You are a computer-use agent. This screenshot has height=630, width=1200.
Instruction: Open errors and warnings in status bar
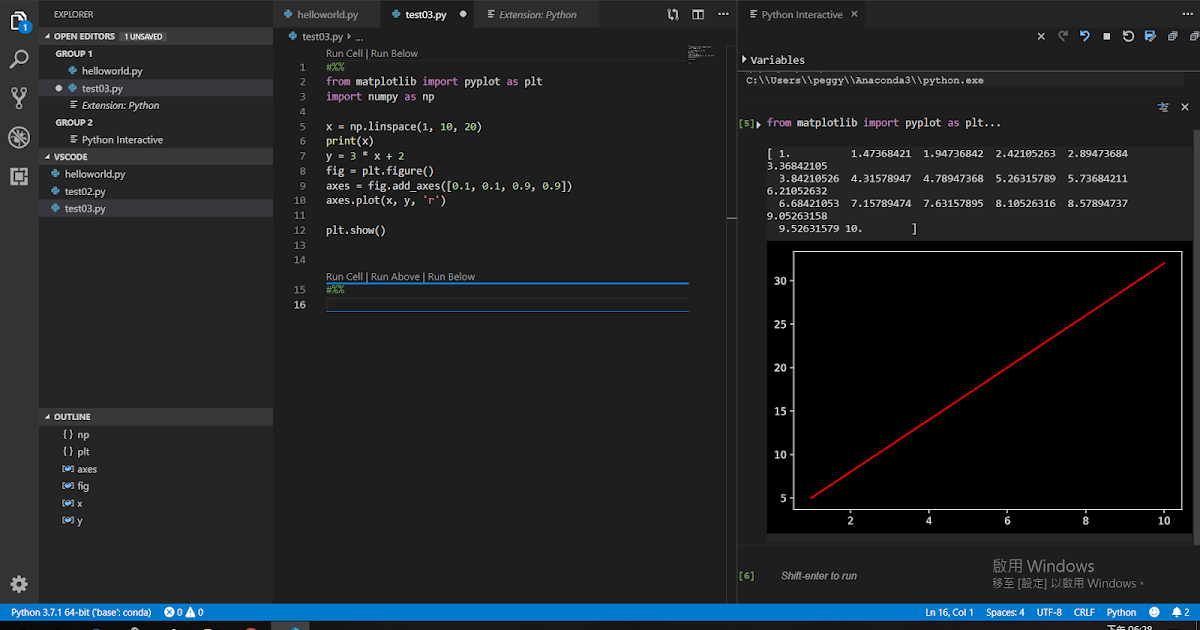coord(184,612)
